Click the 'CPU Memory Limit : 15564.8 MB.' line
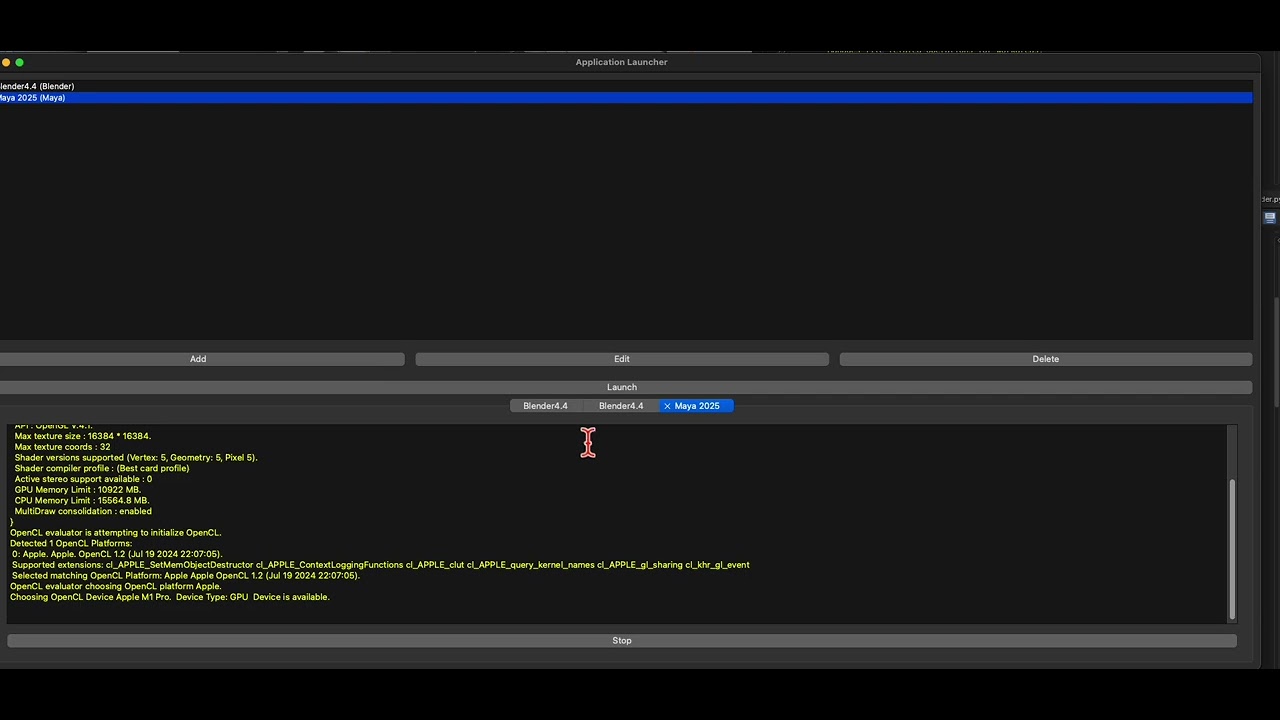Screen dimensions: 1280x720 tap(82, 501)
